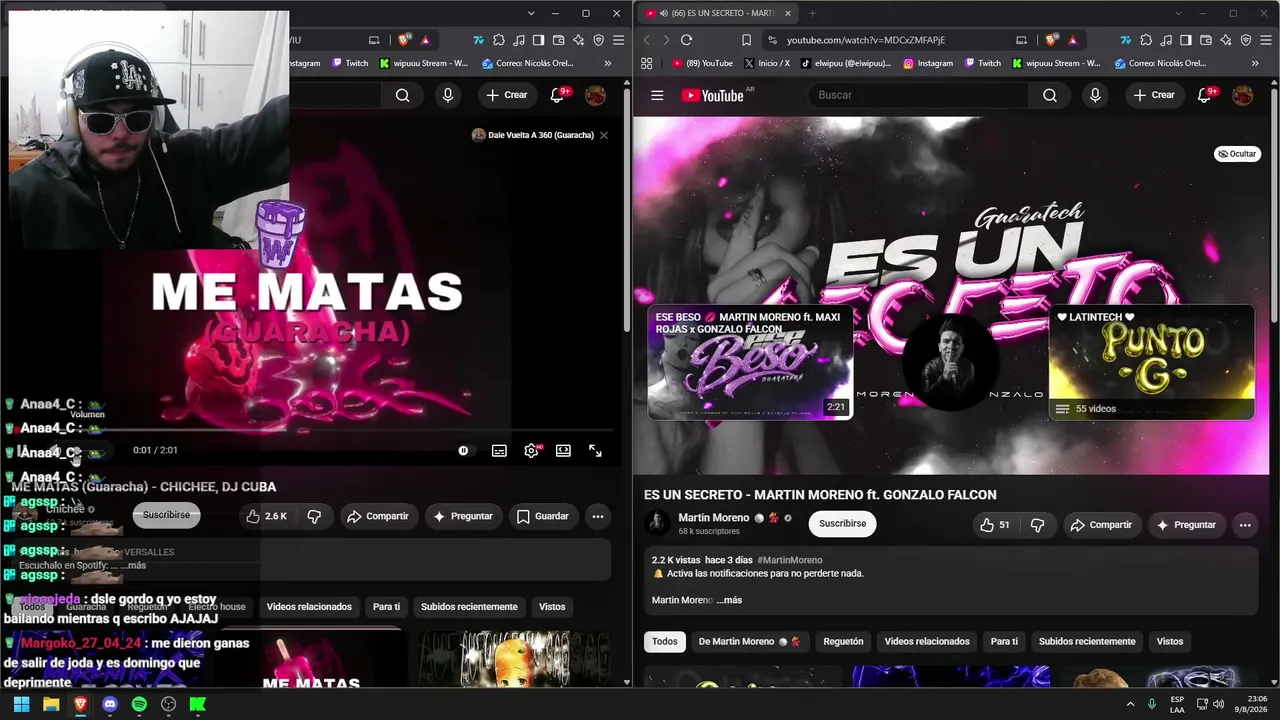Click the YouTube search field in right window
The image size is (1280, 720).
[x=918, y=95]
